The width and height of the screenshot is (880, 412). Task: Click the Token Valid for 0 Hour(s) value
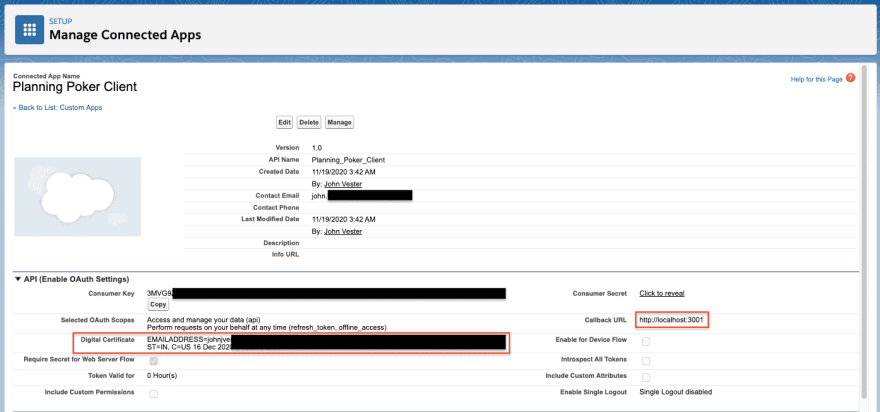[x=162, y=376]
